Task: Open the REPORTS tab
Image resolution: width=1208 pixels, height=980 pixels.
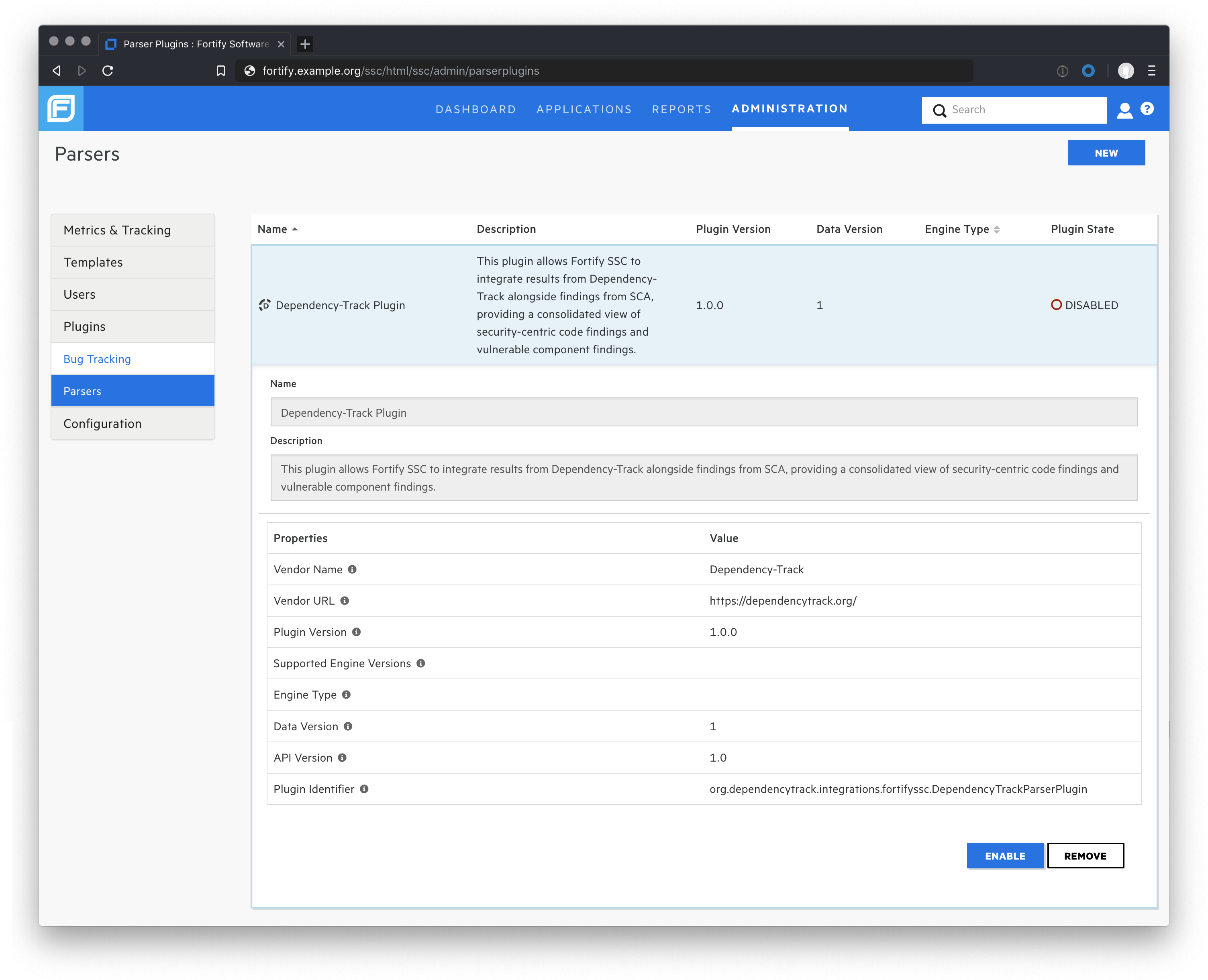Action: coord(681,109)
